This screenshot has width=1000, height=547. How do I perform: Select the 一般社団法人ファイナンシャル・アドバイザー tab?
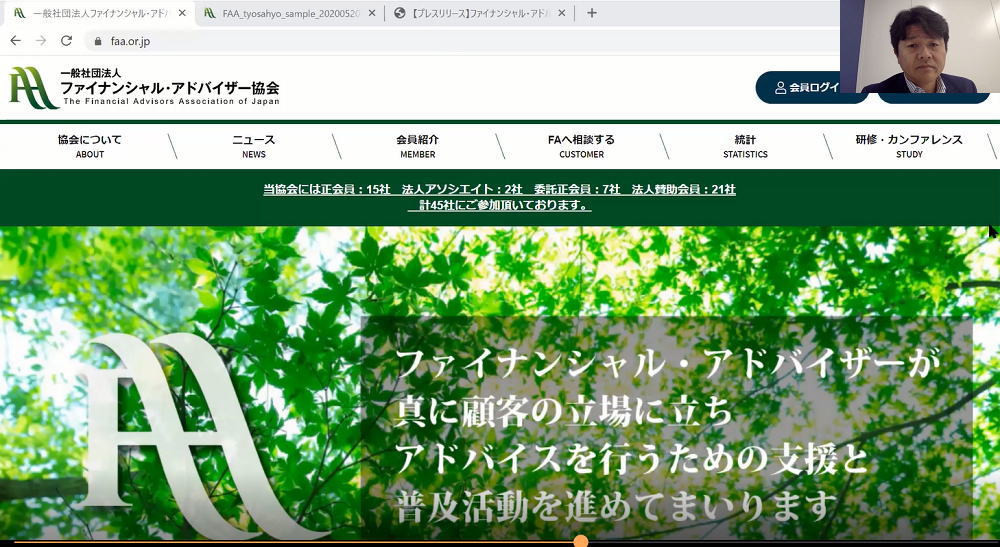click(99, 13)
